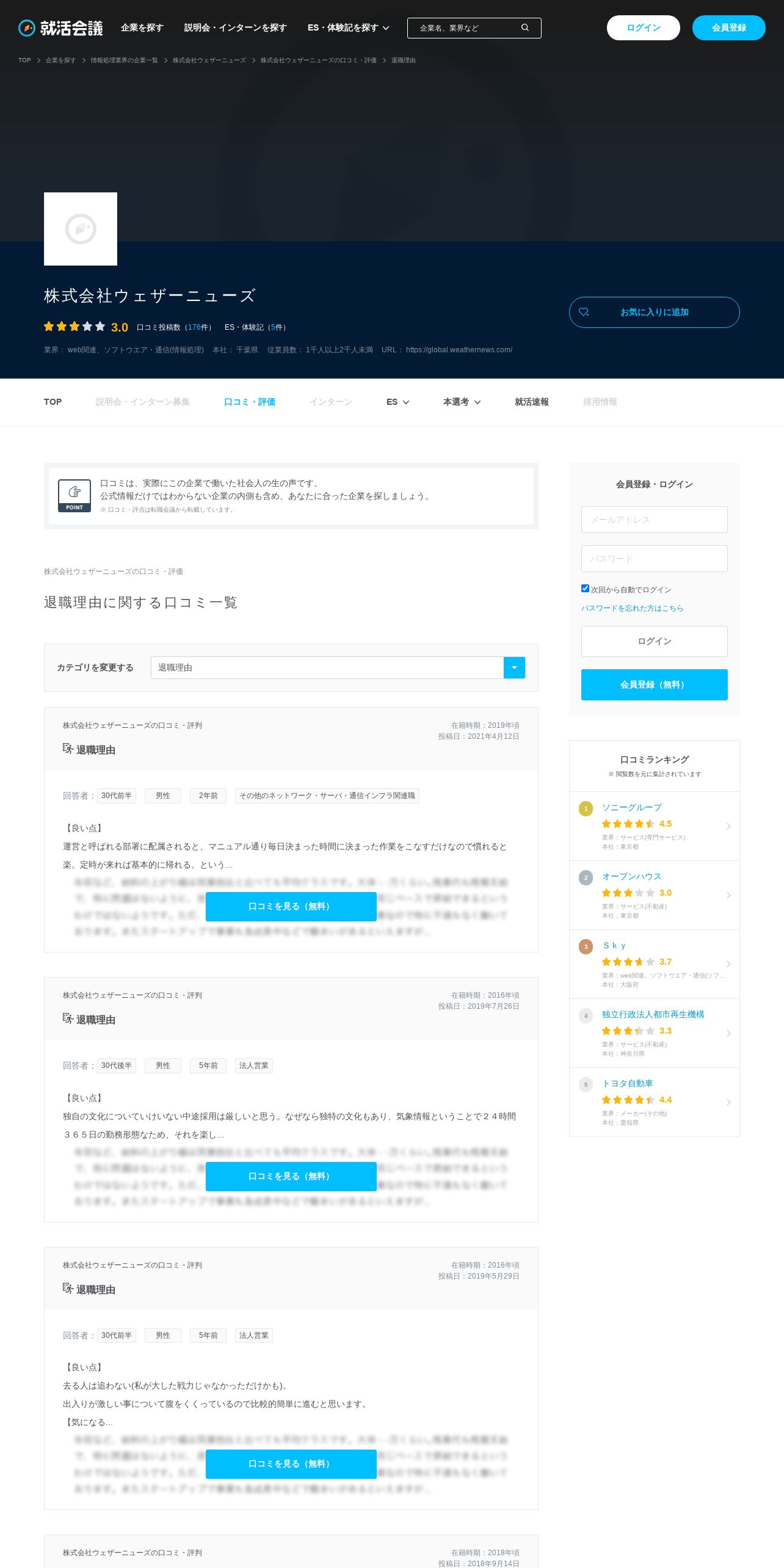The width and height of the screenshot is (784, 1568).
Task: Switch to the TOP tab
Action: pos(53,402)
